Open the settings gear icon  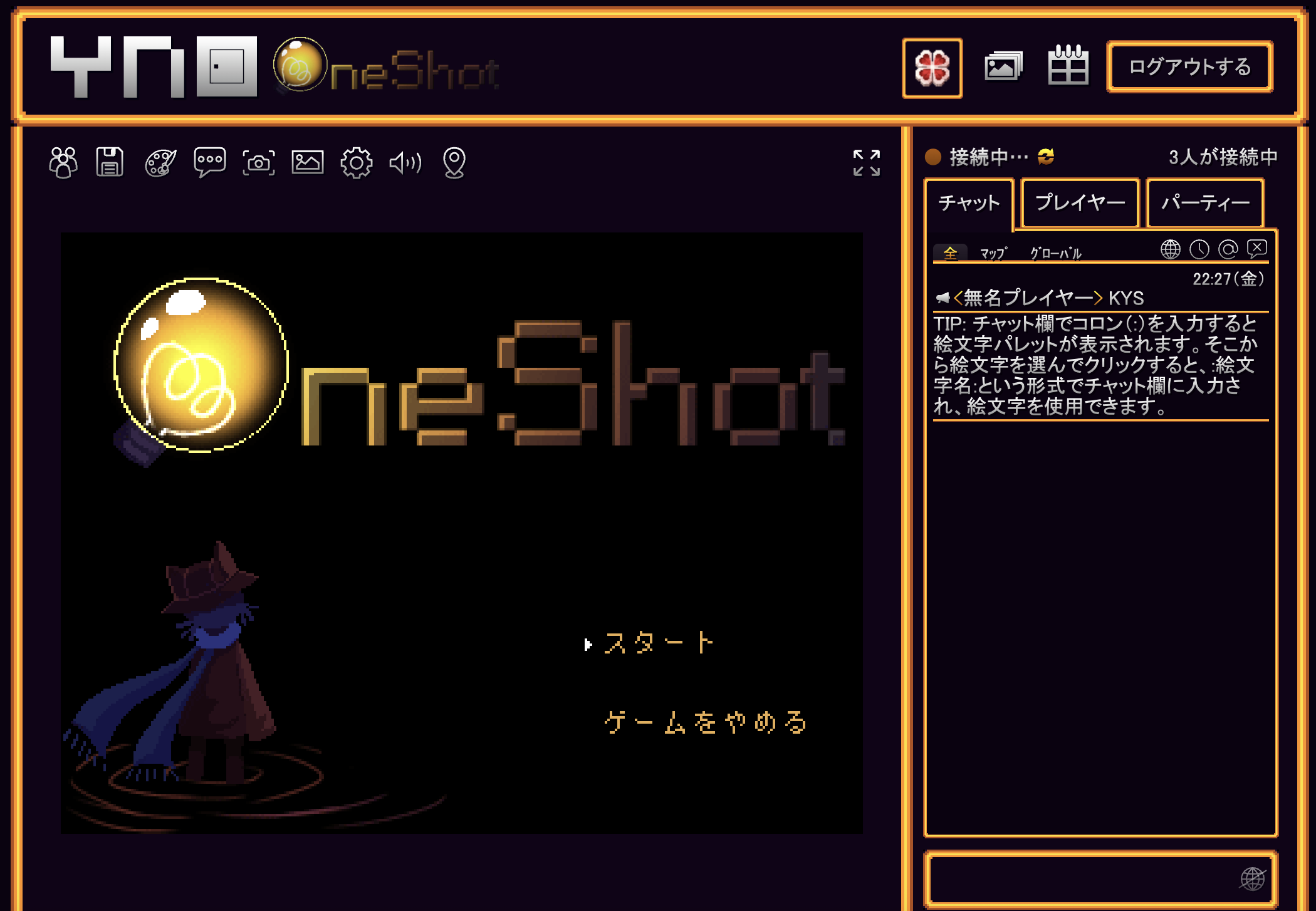click(356, 163)
